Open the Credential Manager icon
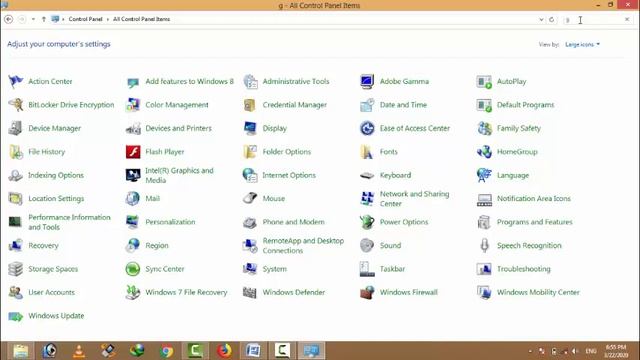Screen dimensions: 640x360 tap(250, 105)
